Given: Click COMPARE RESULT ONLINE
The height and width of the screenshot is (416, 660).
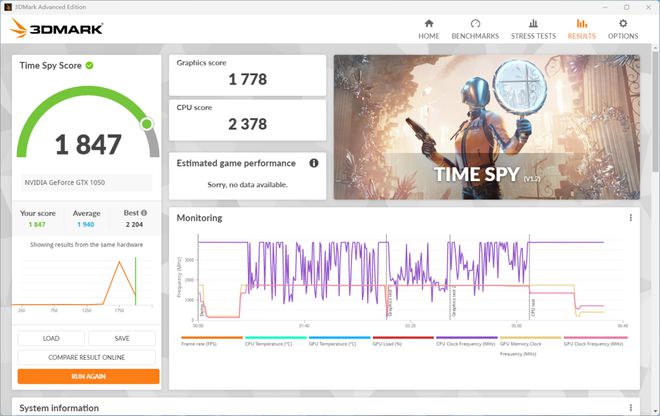Looking at the screenshot, I should pos(87,357).
